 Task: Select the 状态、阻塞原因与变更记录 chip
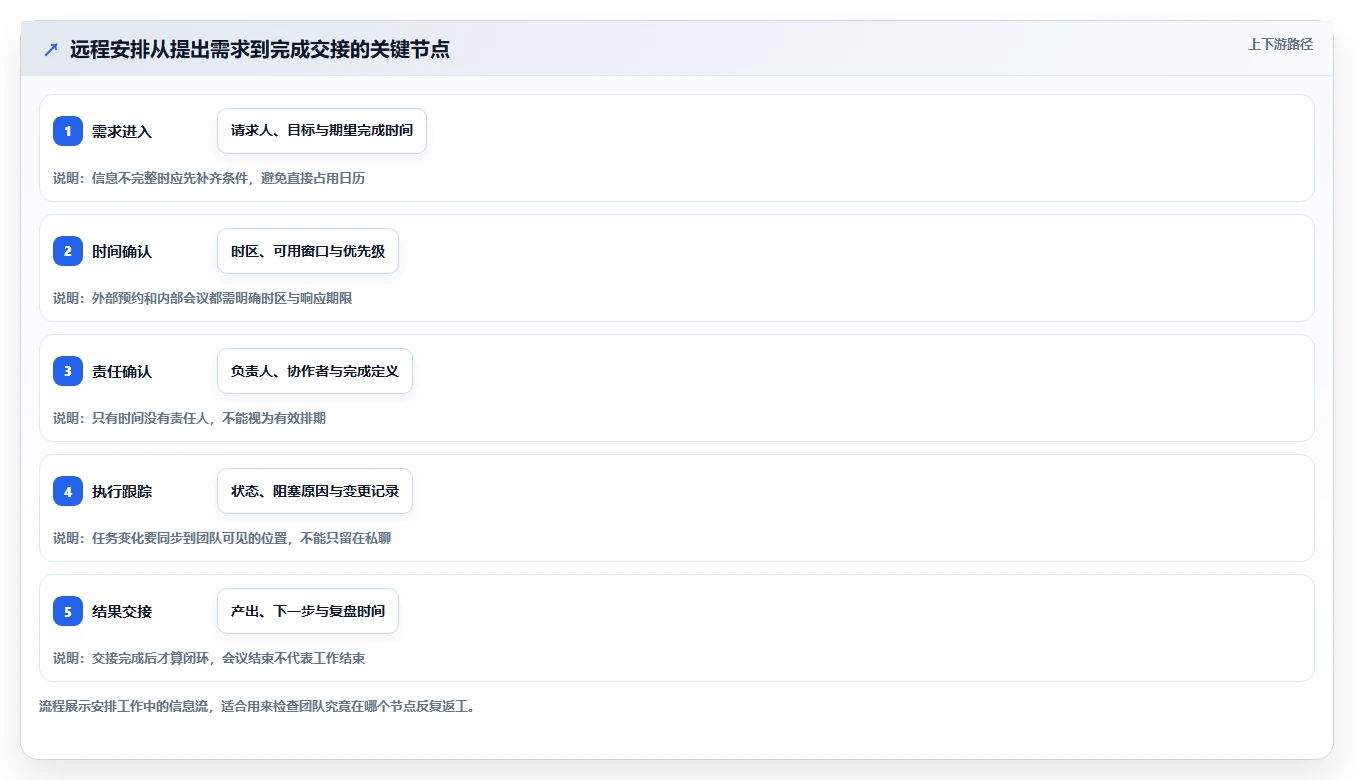[x=315, y=491]
